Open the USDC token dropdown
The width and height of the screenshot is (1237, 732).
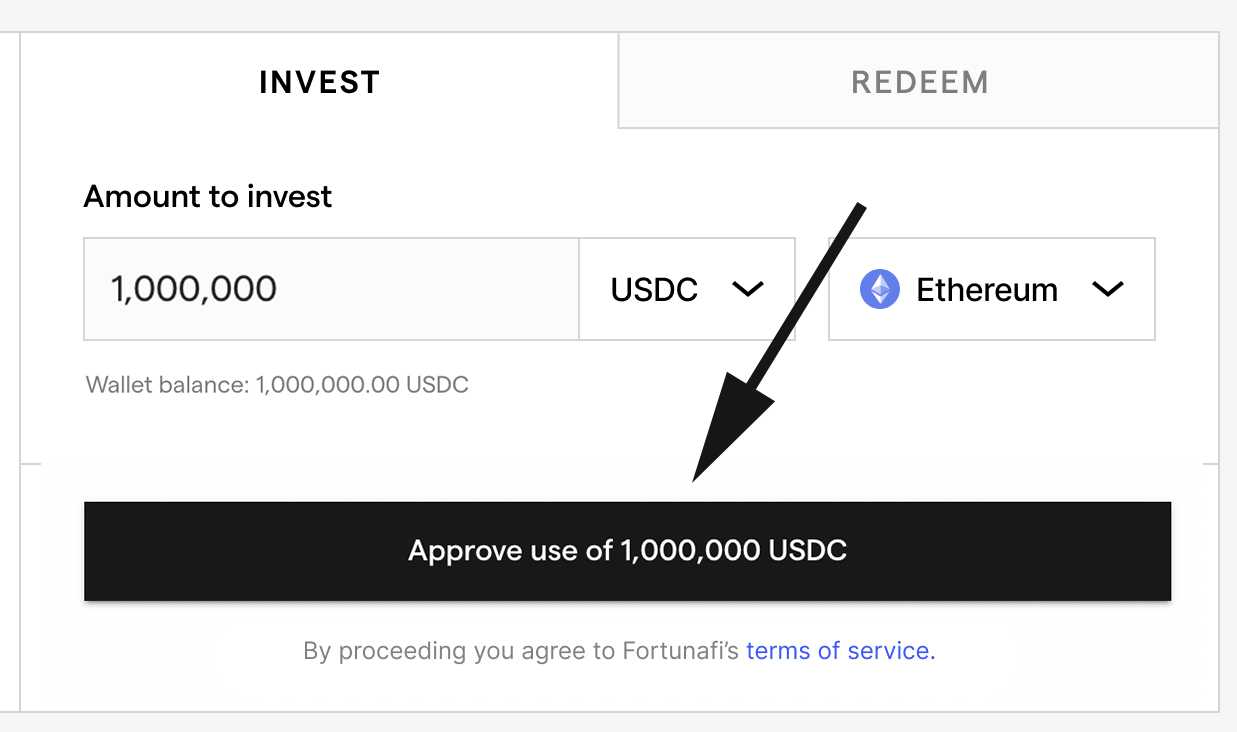(686, 289)
